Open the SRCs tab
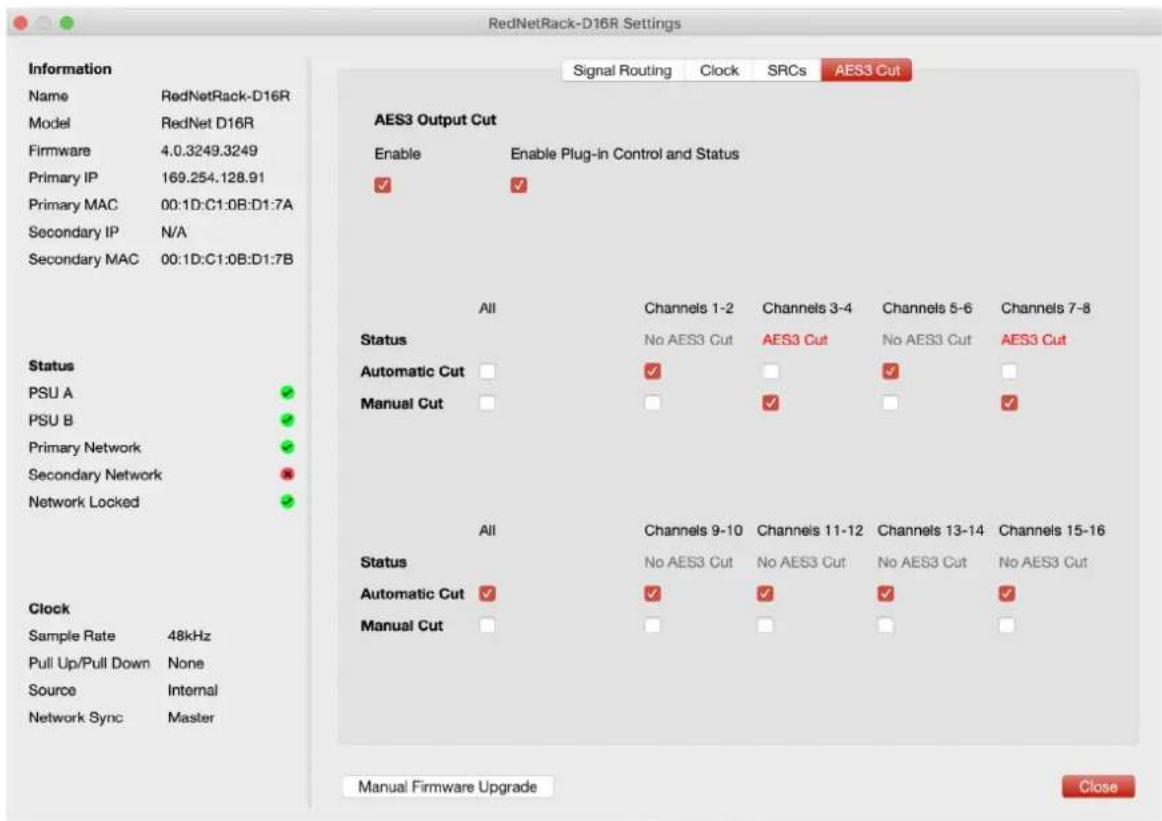This screenshot has width=1162, height=821. point(786,70)
